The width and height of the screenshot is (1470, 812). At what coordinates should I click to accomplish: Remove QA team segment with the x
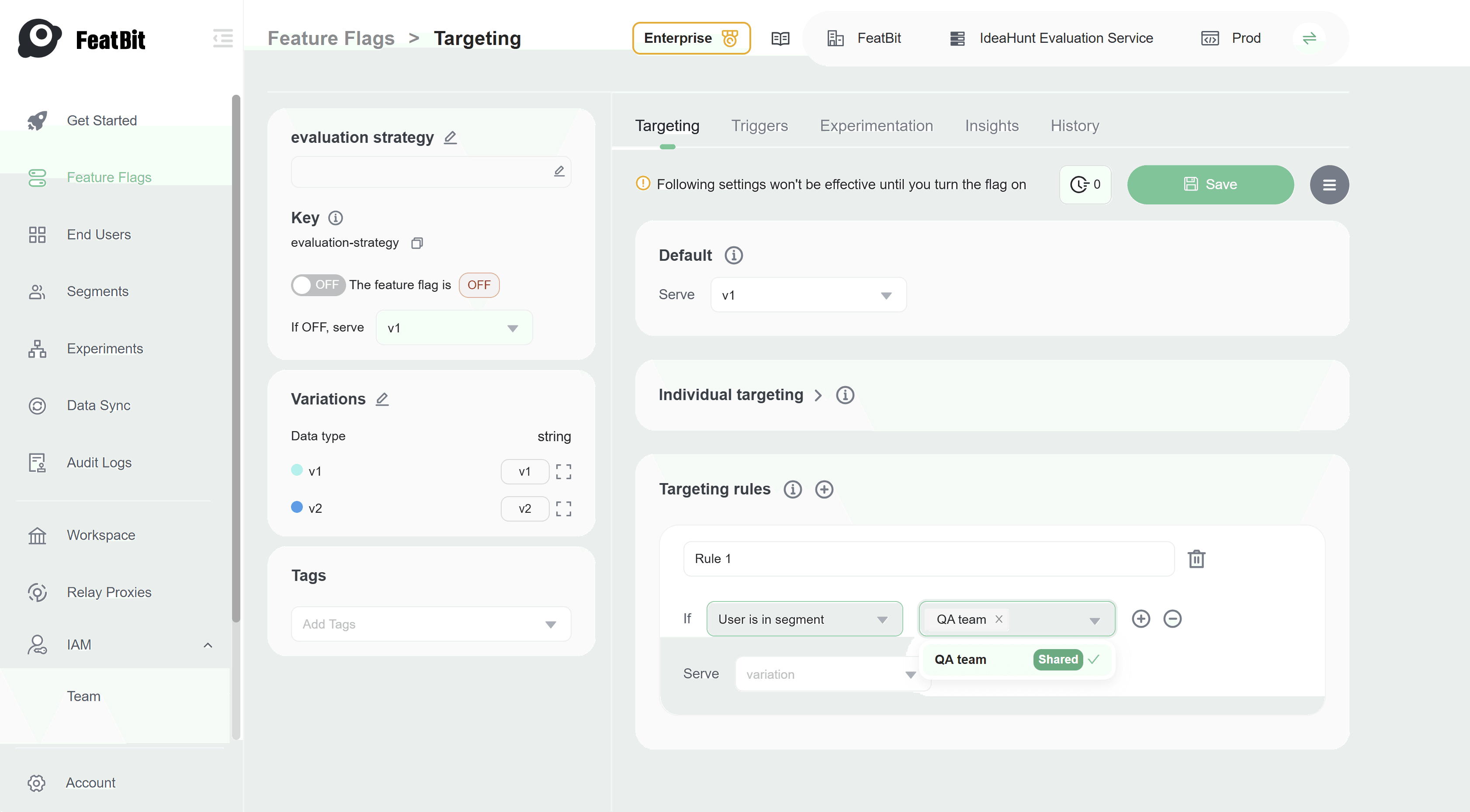tap(998, 619)
